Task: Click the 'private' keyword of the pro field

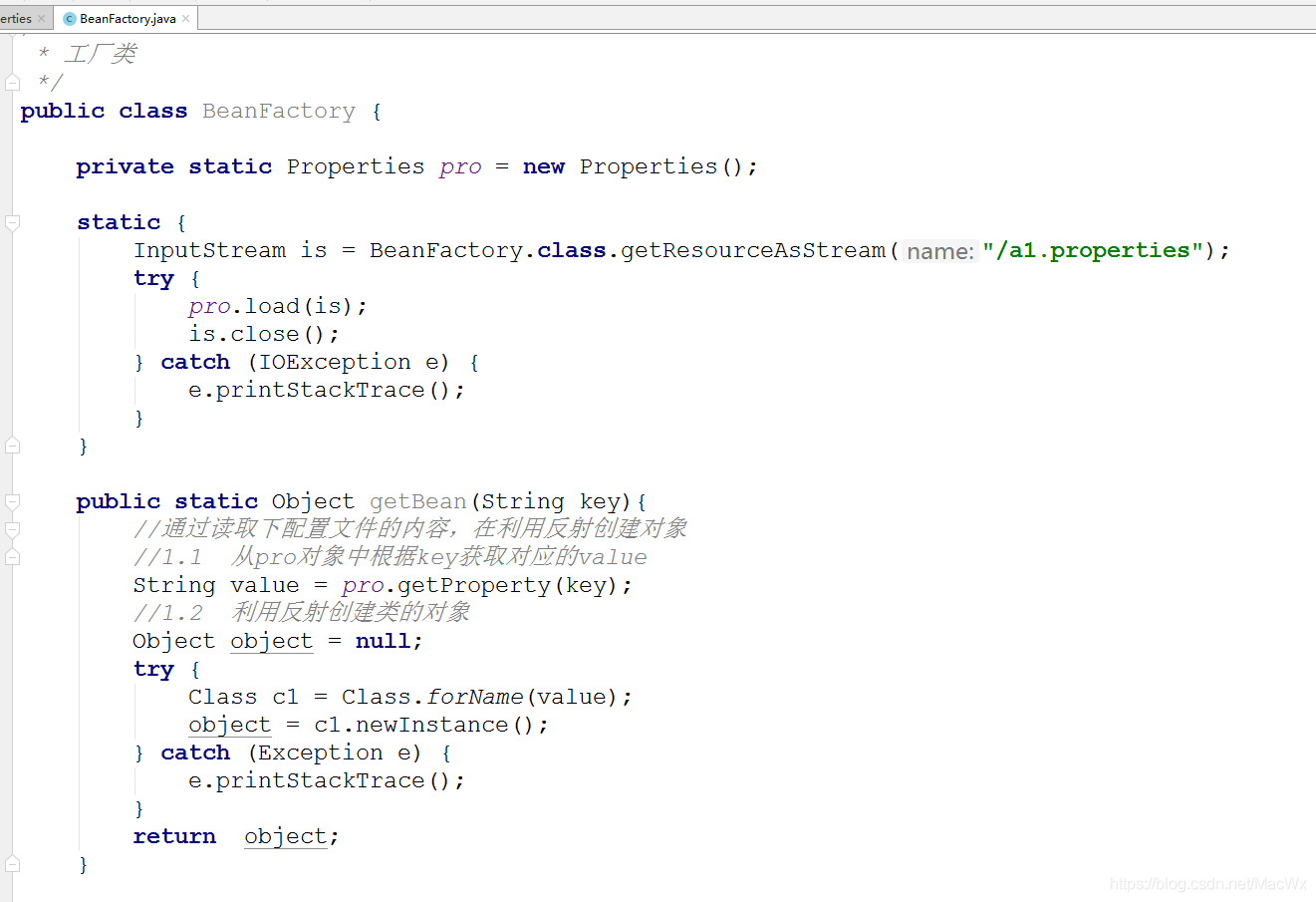Action: coord(126,166)
